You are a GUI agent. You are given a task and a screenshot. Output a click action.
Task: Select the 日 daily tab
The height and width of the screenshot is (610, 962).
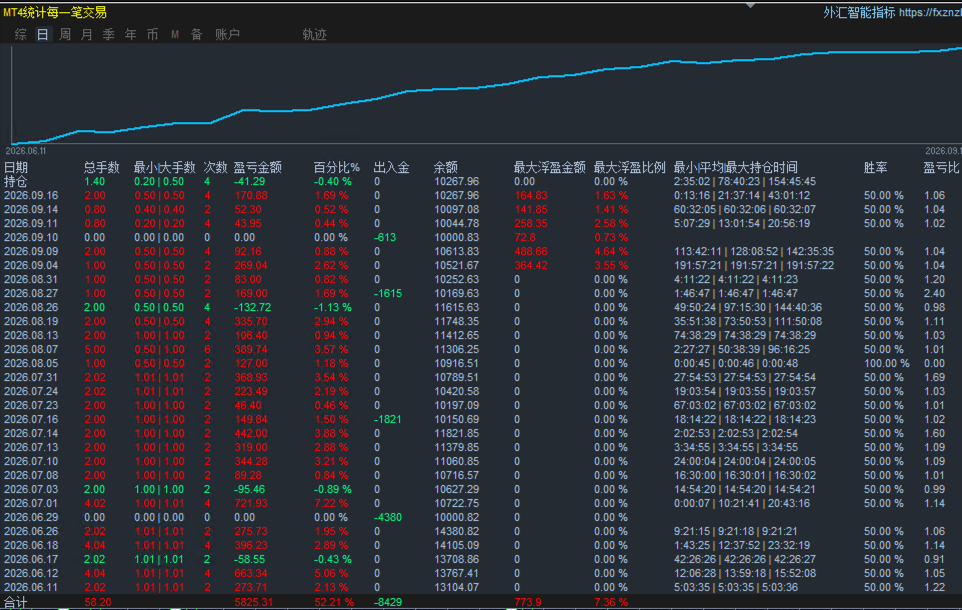coord(42,34)
